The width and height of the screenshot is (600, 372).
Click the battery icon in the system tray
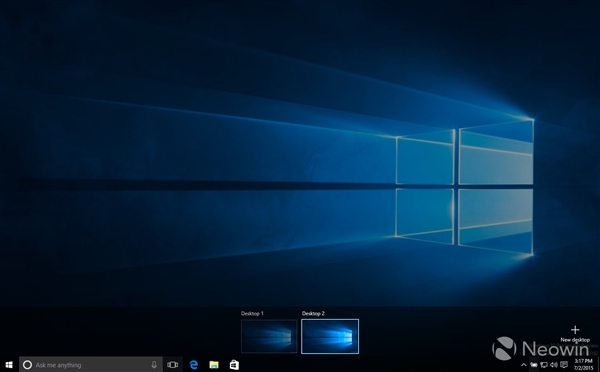[x=534, y=365]
